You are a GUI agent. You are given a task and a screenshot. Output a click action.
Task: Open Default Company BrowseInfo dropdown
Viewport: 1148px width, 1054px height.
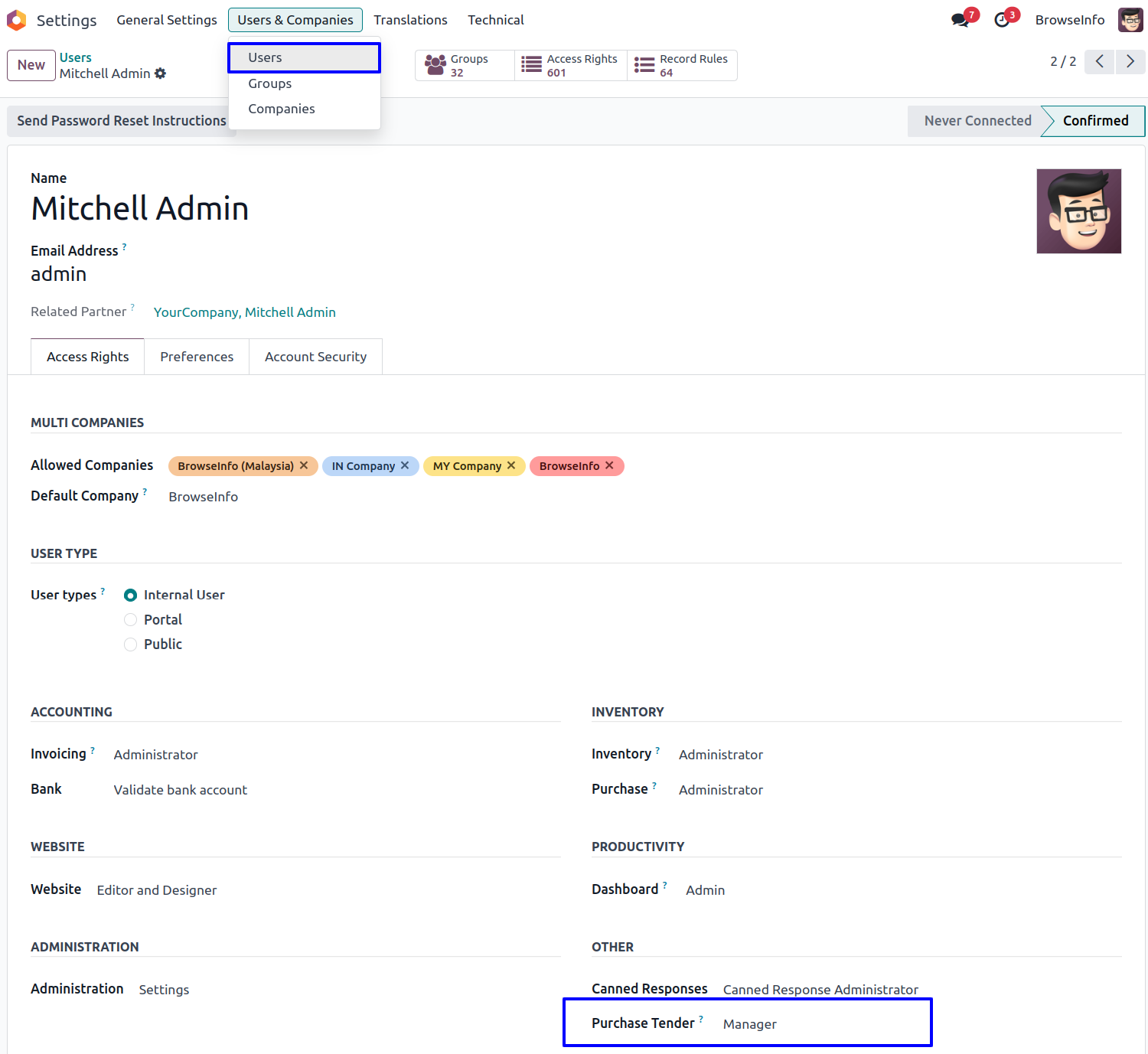tap(204, 497)
